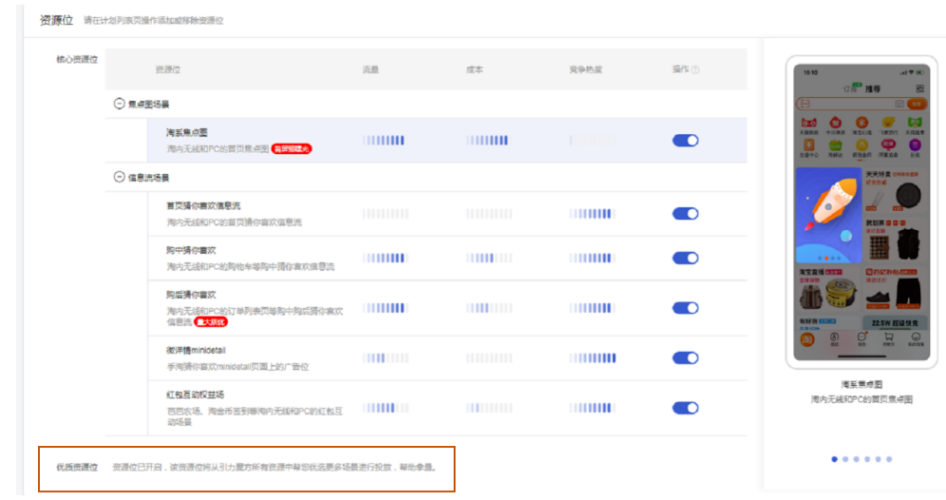Select the first active carousel dot
Viewport: 946px width, 500px height.
834,459
